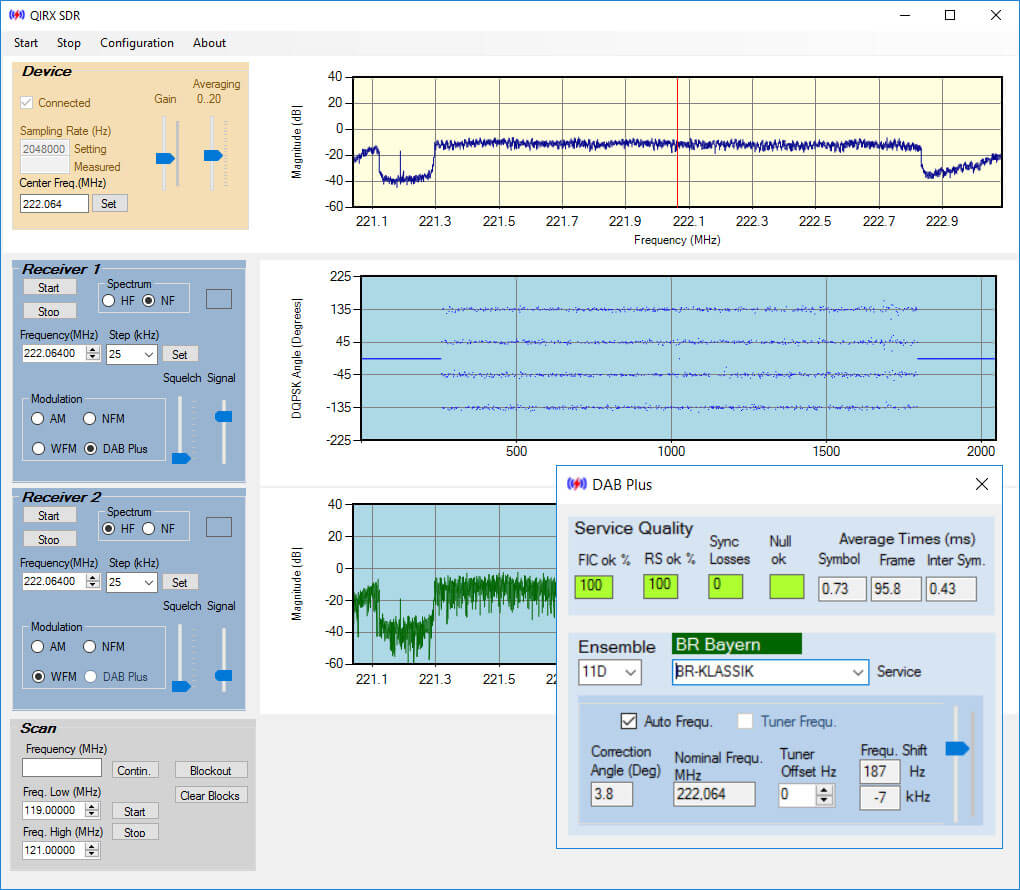This screenshot has width=1020, height=890.
Task: Open the Configuration menu
Action: [x=137, y=43]
